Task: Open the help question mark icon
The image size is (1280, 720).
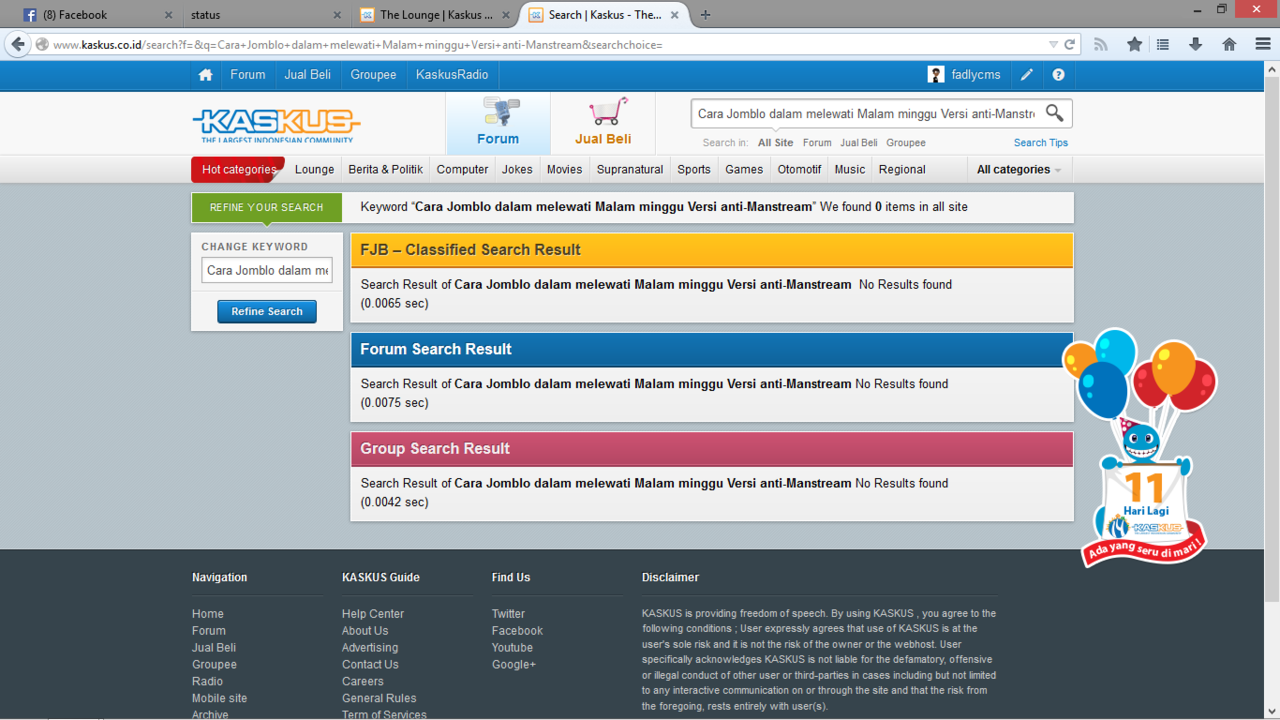Action: coord(1058,75)
